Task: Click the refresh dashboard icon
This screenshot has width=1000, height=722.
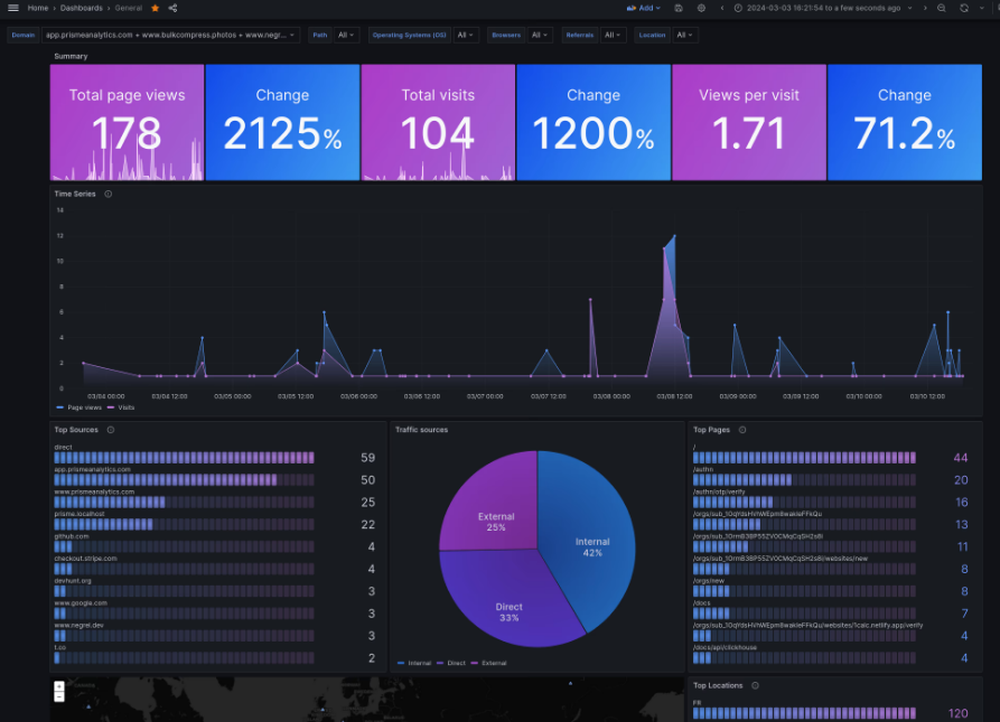Action: tap(964, 8)
